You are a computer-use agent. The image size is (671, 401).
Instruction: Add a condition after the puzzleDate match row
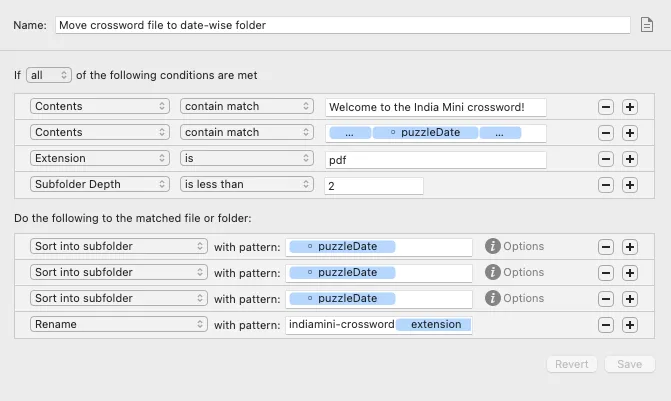(x=629, y=133)
